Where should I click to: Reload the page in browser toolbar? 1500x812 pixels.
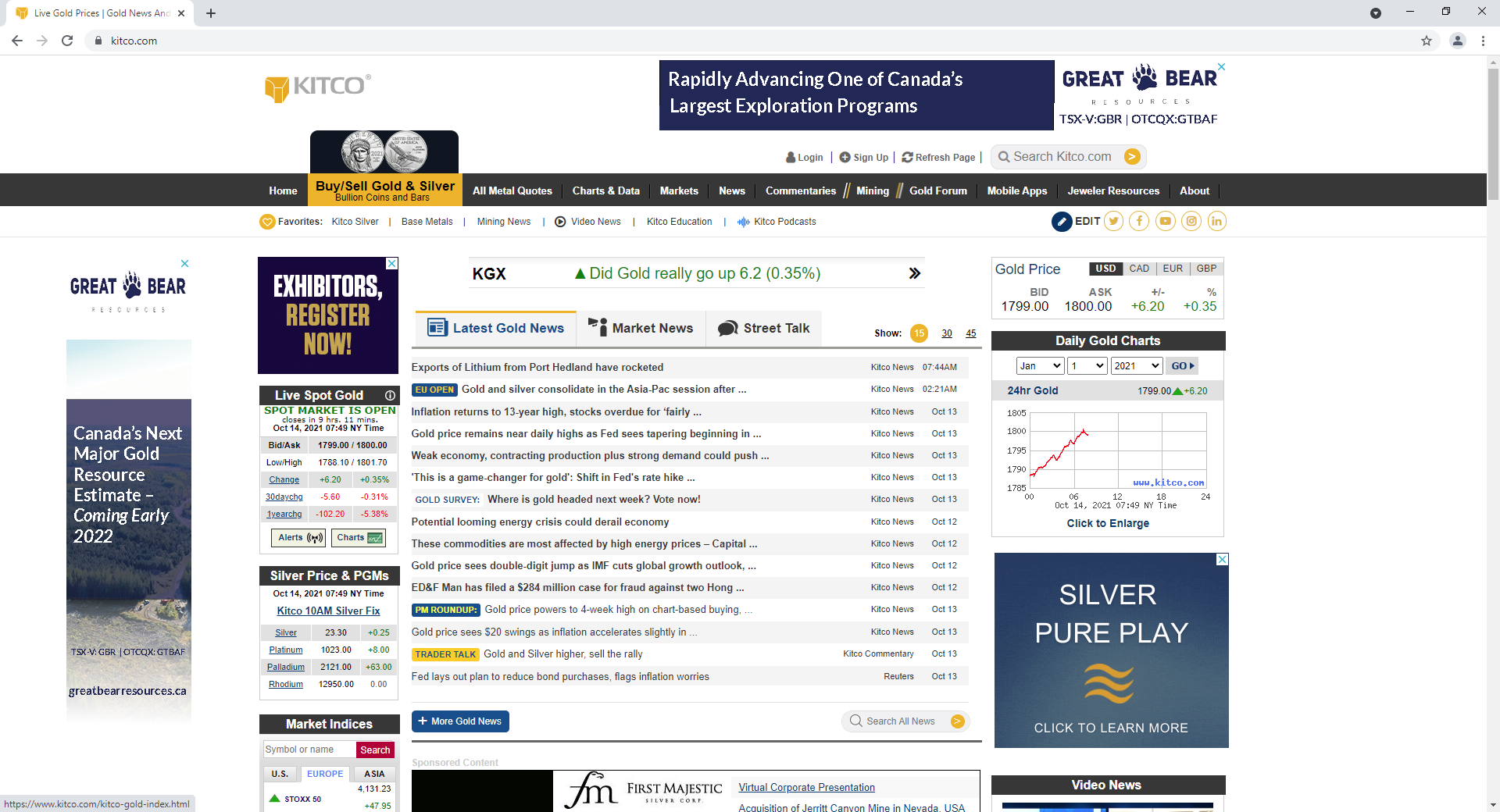tap(67, 41)
